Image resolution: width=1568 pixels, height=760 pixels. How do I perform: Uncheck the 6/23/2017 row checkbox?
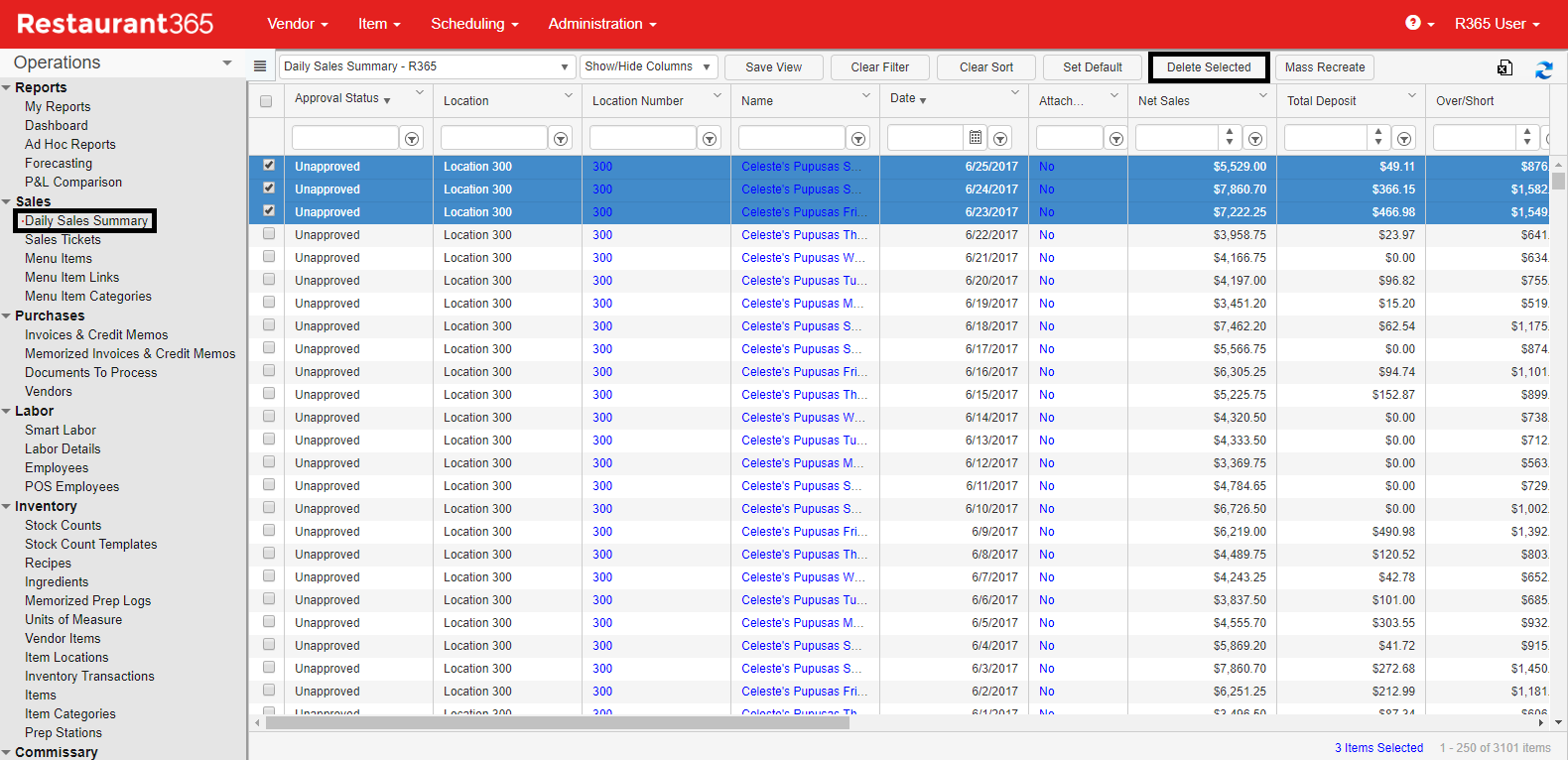(x=269, y=211)
